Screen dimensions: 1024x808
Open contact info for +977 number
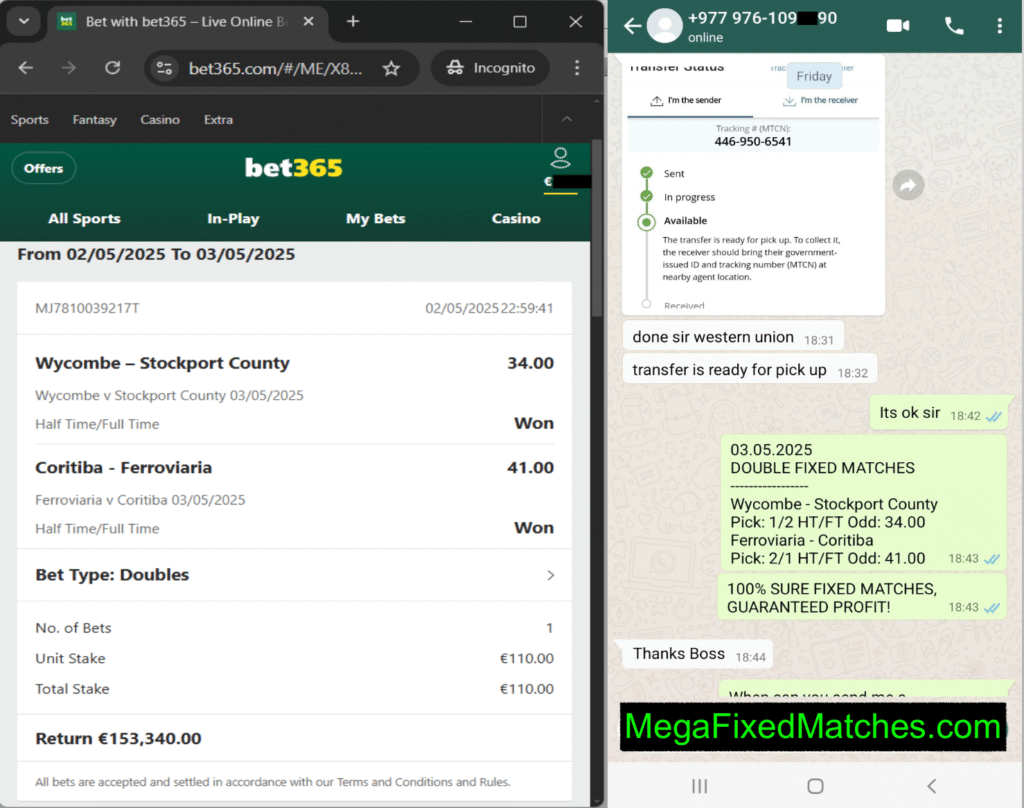762,26
